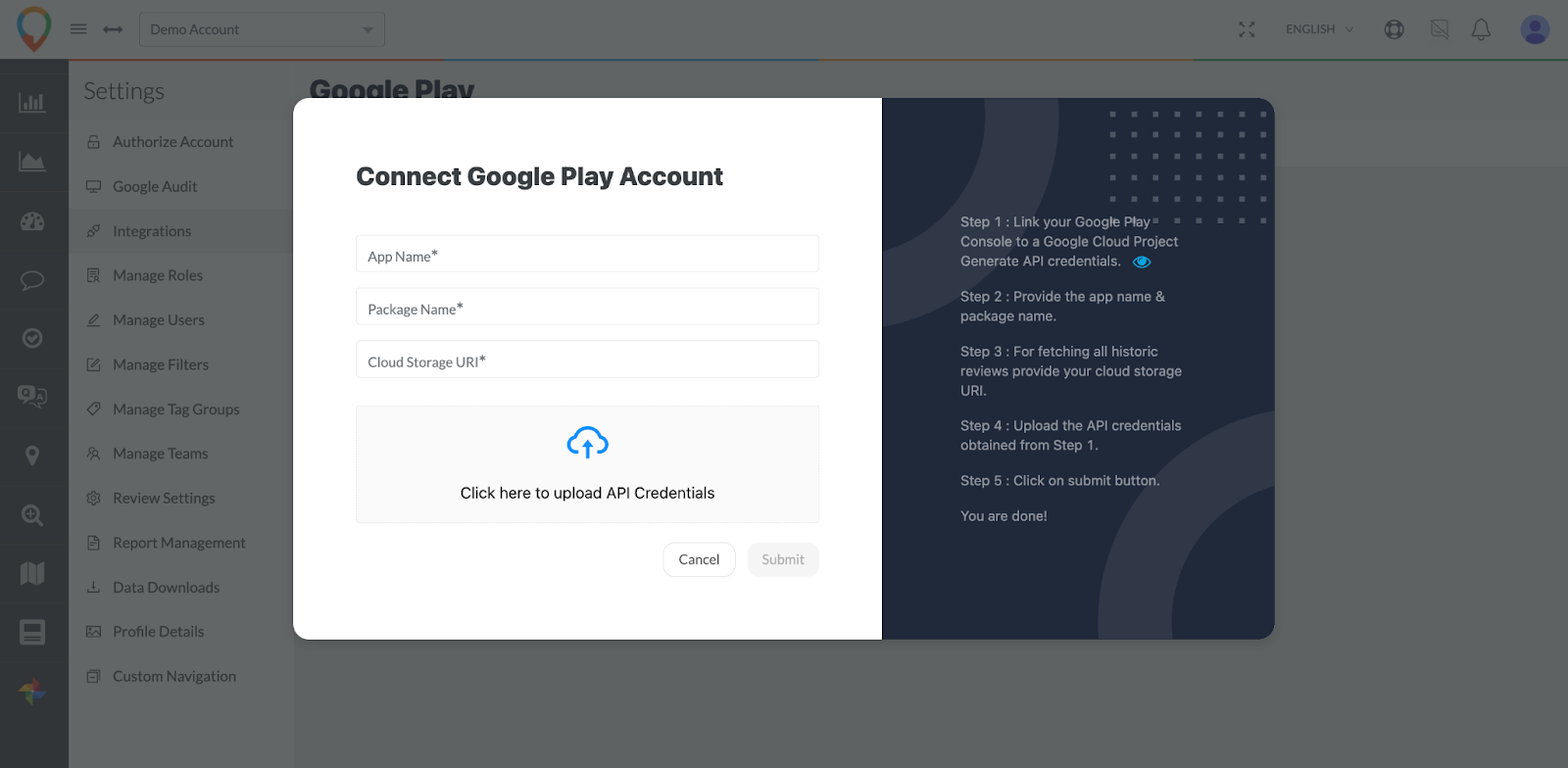This screenshot has width=1568, height=768.
Task: Click the user profile avatar
Action: pos(1534,29)
